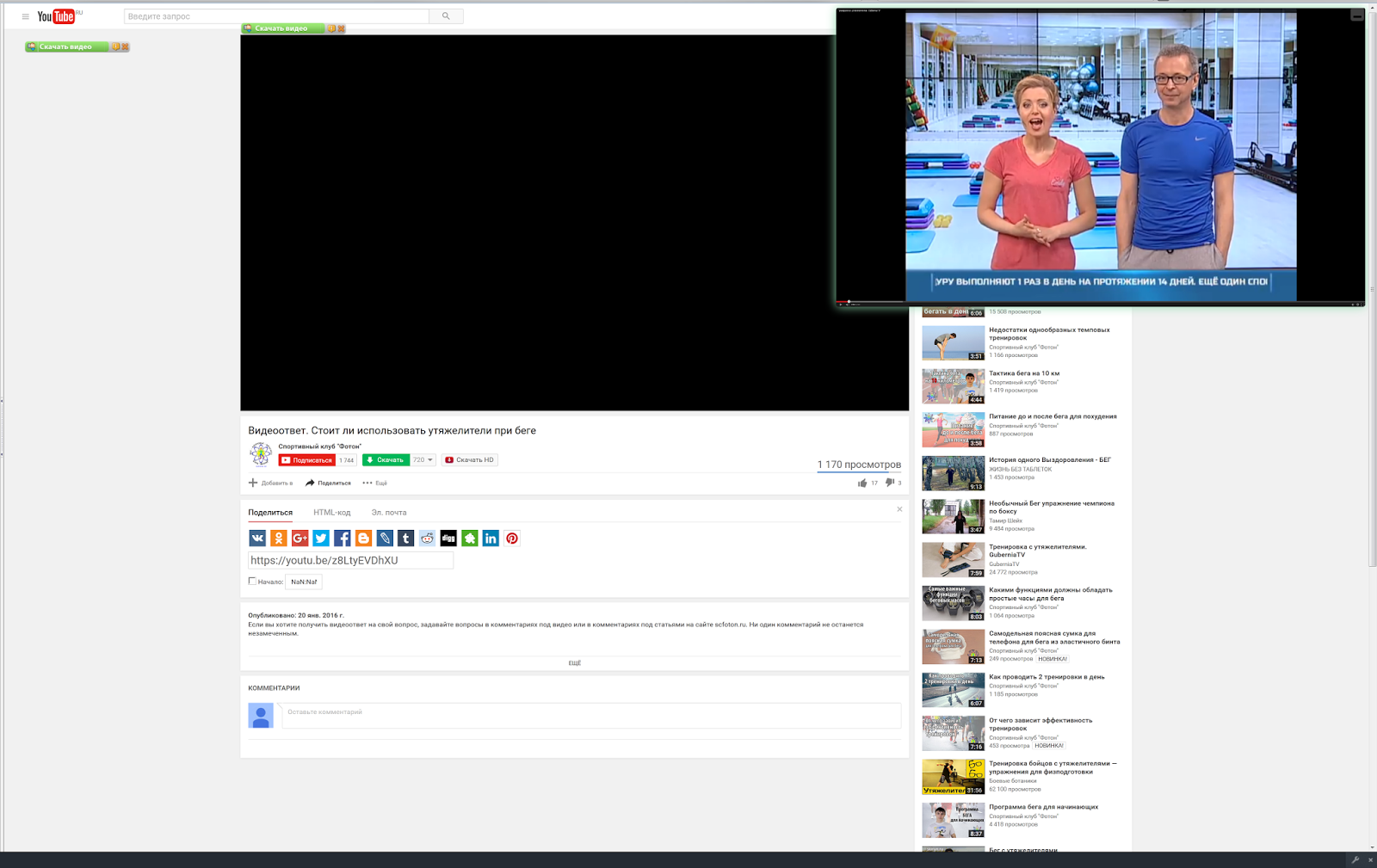
Task: Share to Tumblr
Action: [x=406, y=539]
